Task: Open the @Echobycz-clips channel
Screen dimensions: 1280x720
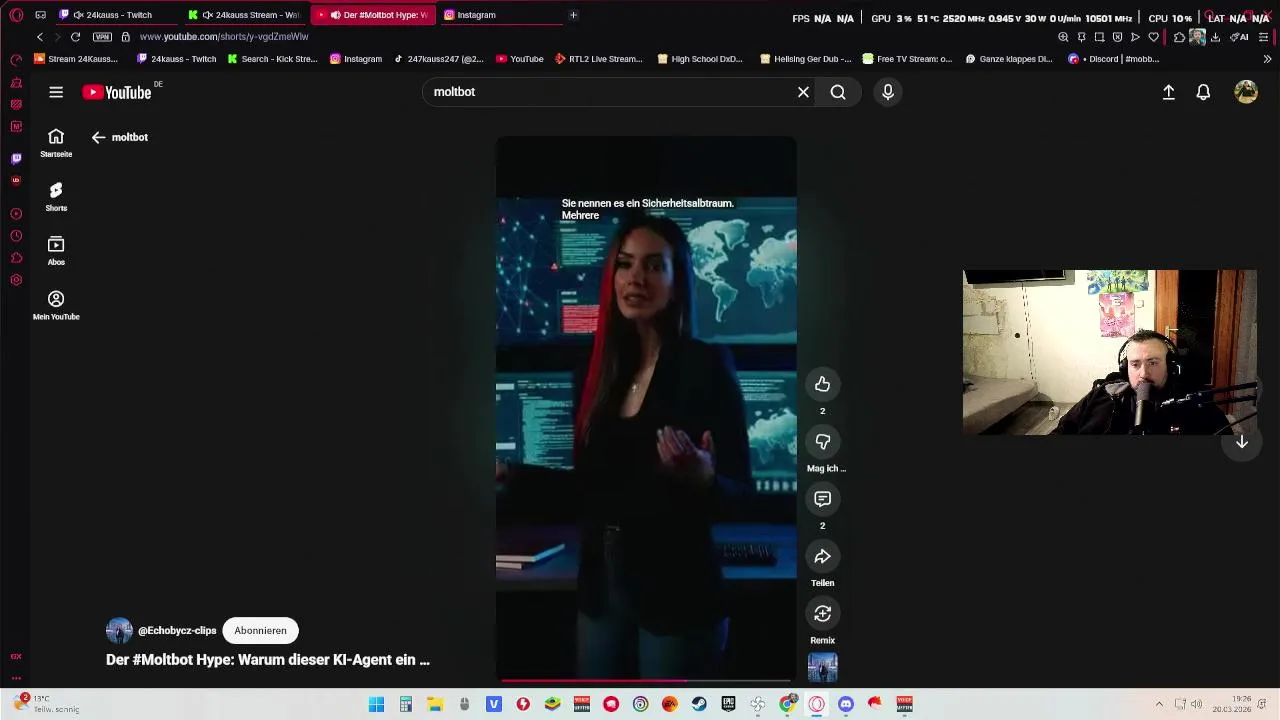Action: pos(177,630)
